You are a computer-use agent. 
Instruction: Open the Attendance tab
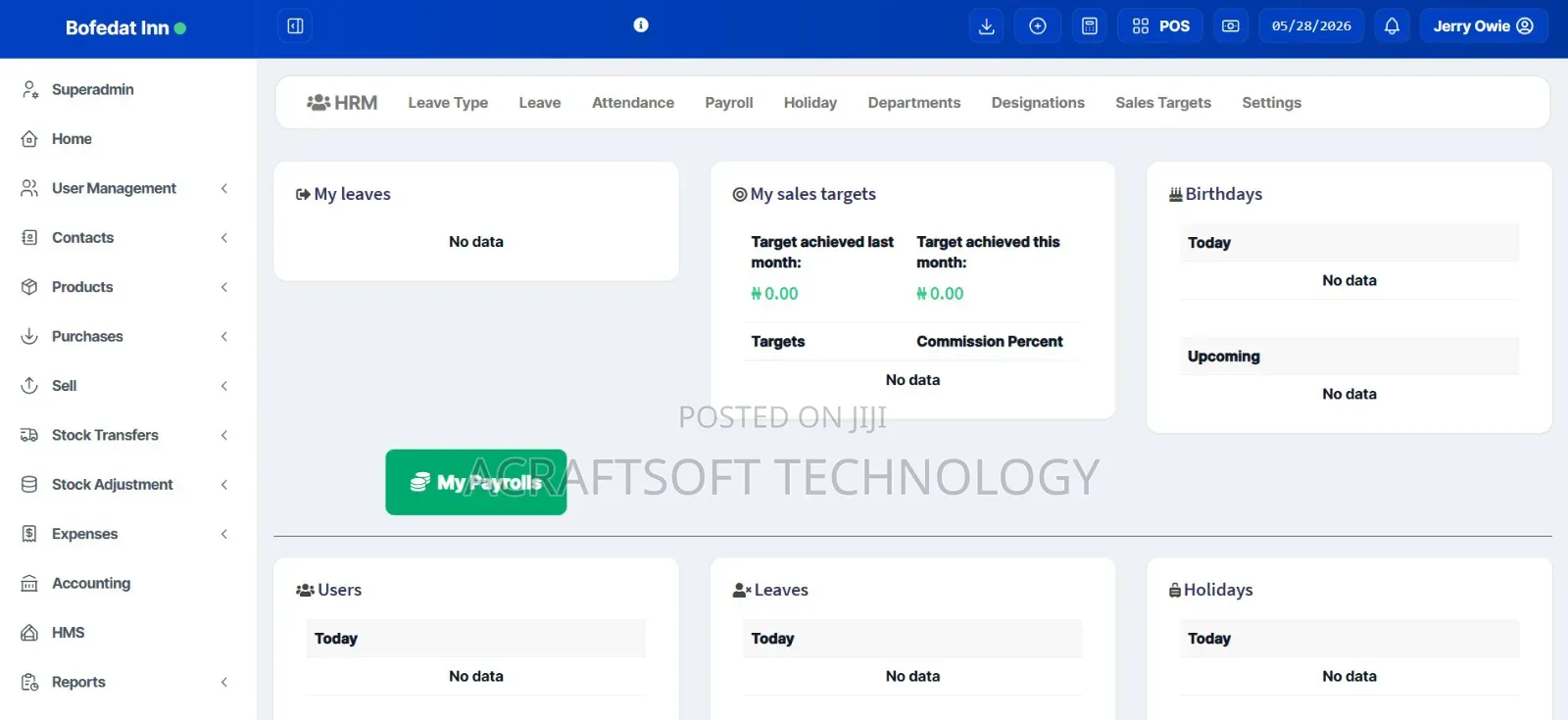pos(633,103)
